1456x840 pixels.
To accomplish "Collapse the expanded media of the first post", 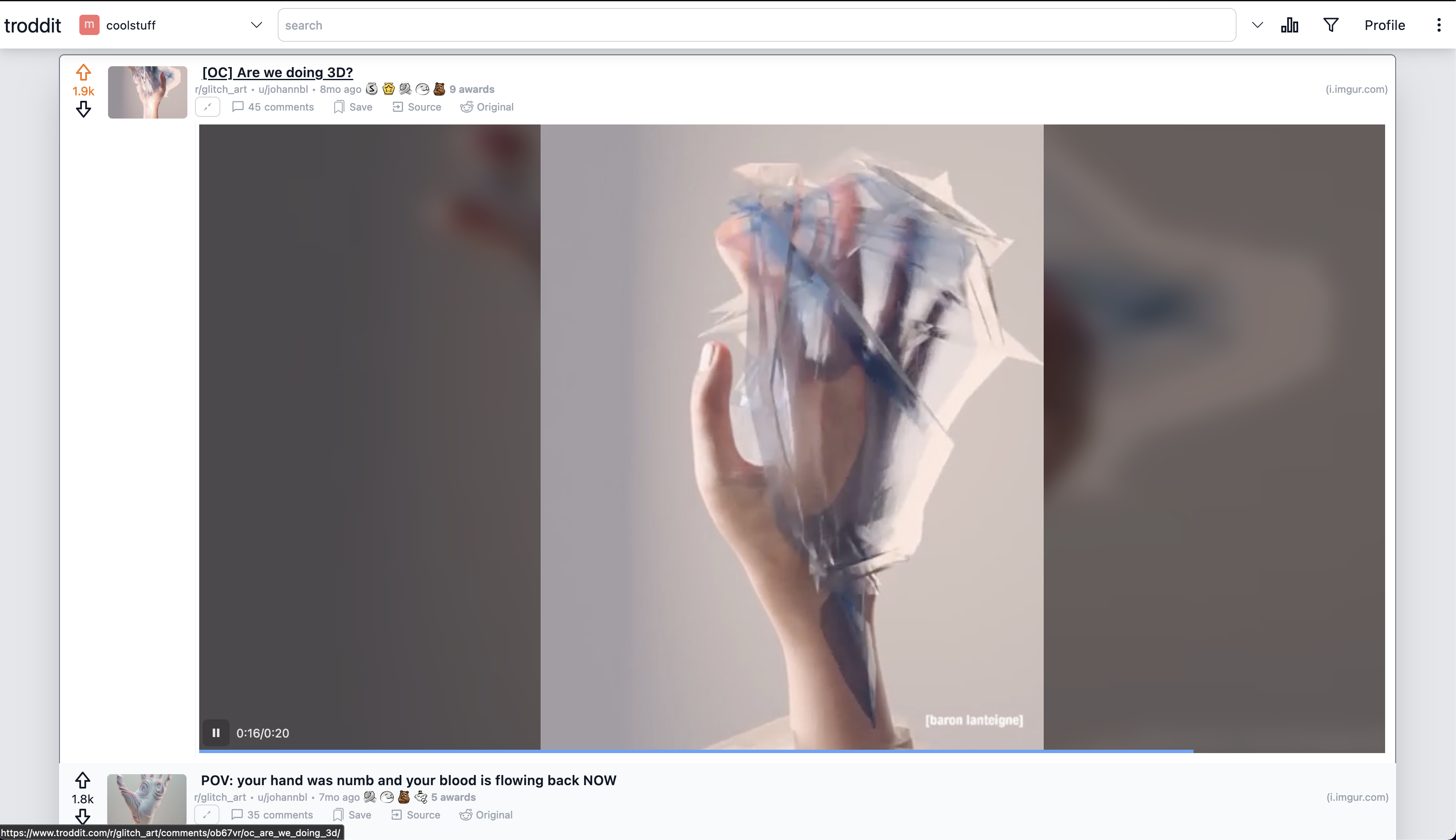I will [208, 107].
